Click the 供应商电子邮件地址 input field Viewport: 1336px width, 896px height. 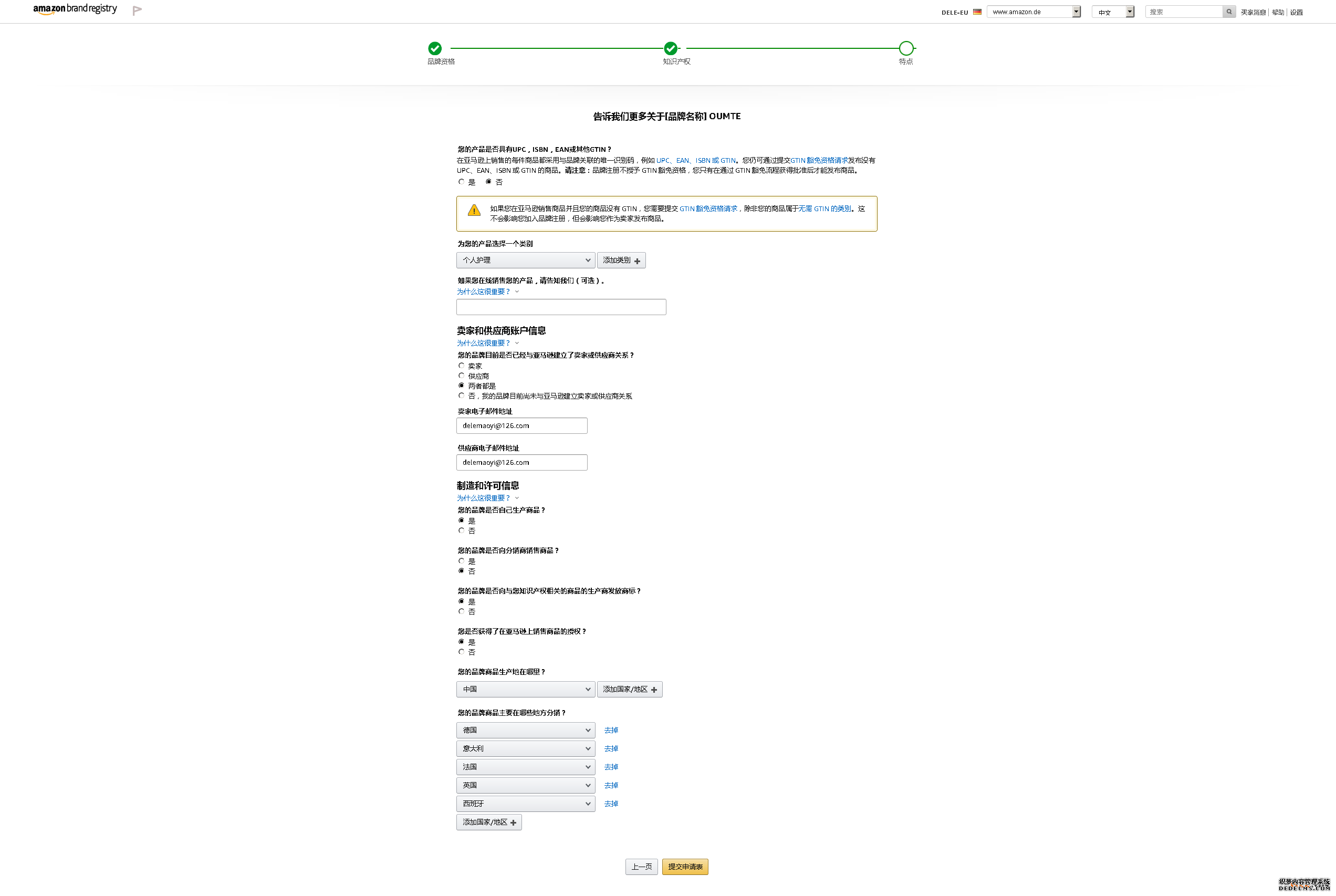coord(521,462)
